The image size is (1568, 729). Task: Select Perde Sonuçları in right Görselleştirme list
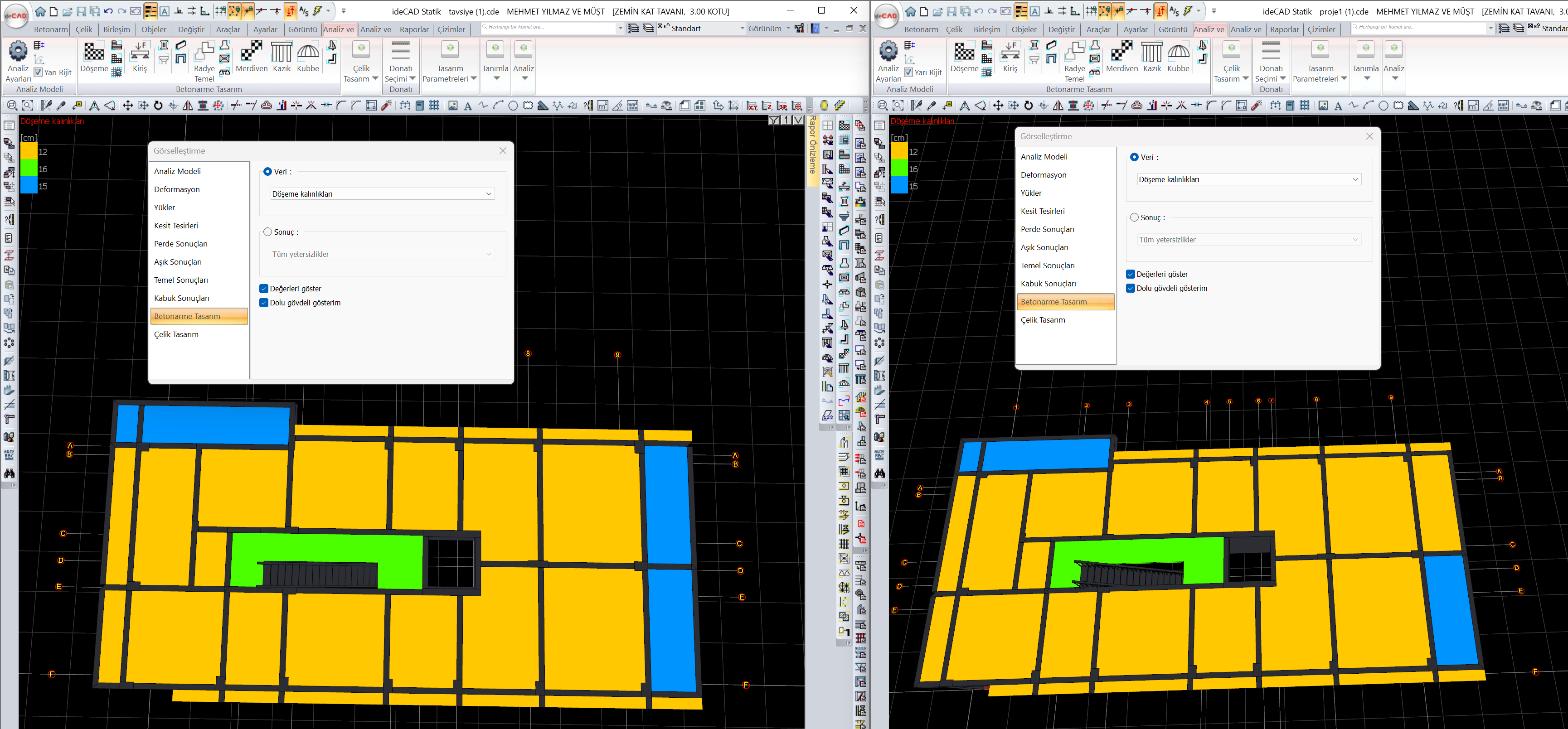click(x=1066, y=229)
